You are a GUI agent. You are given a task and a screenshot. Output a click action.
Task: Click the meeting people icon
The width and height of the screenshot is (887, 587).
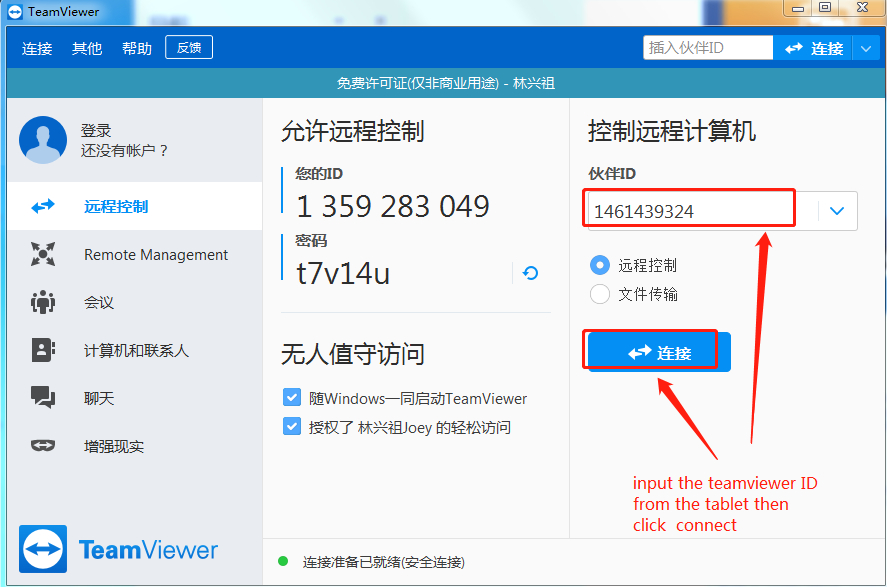(x=43, y=302)
